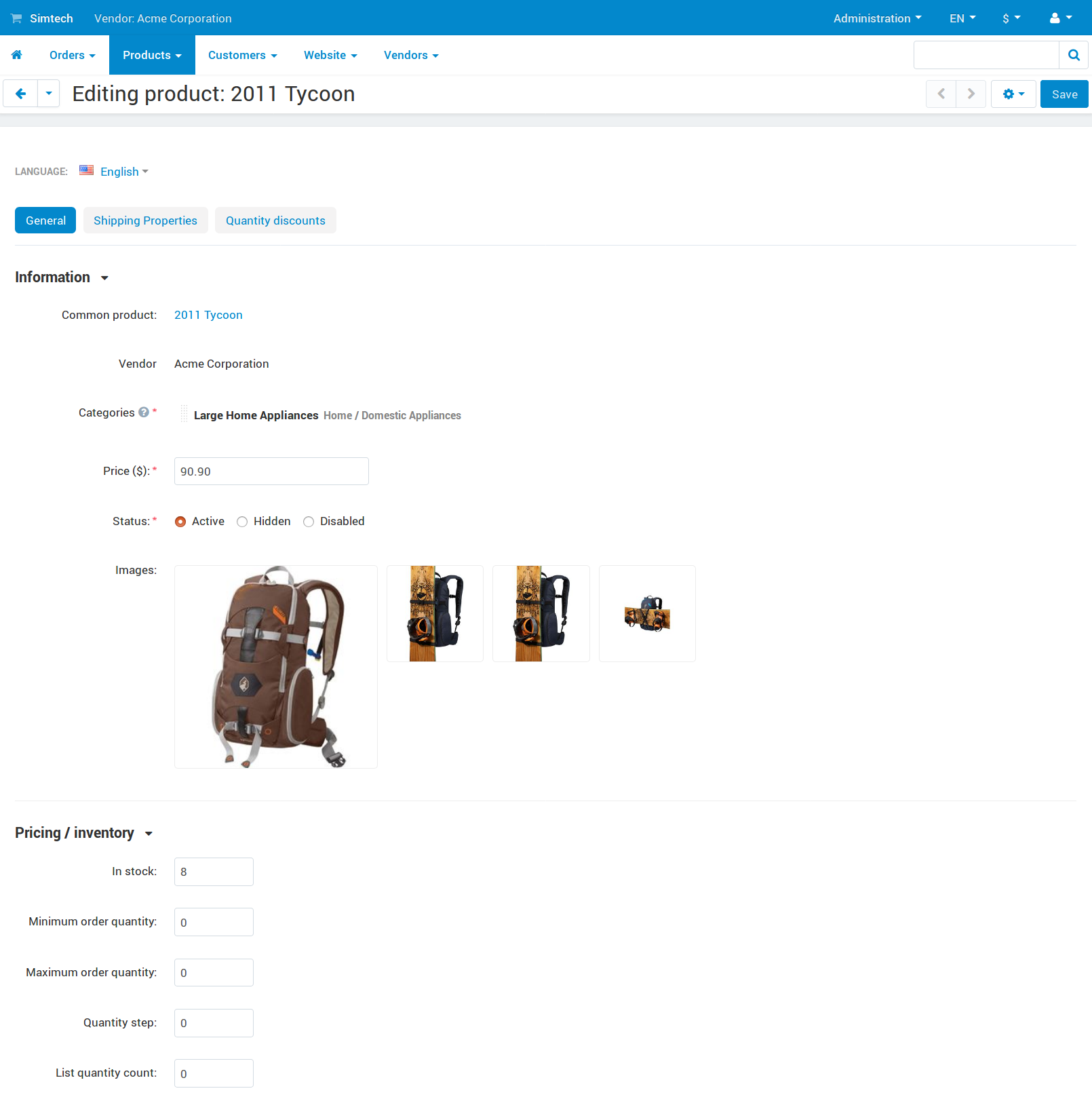The image size is (1092, 1095).
Task: Open dropdown next to back arrow
Action: 49,94
